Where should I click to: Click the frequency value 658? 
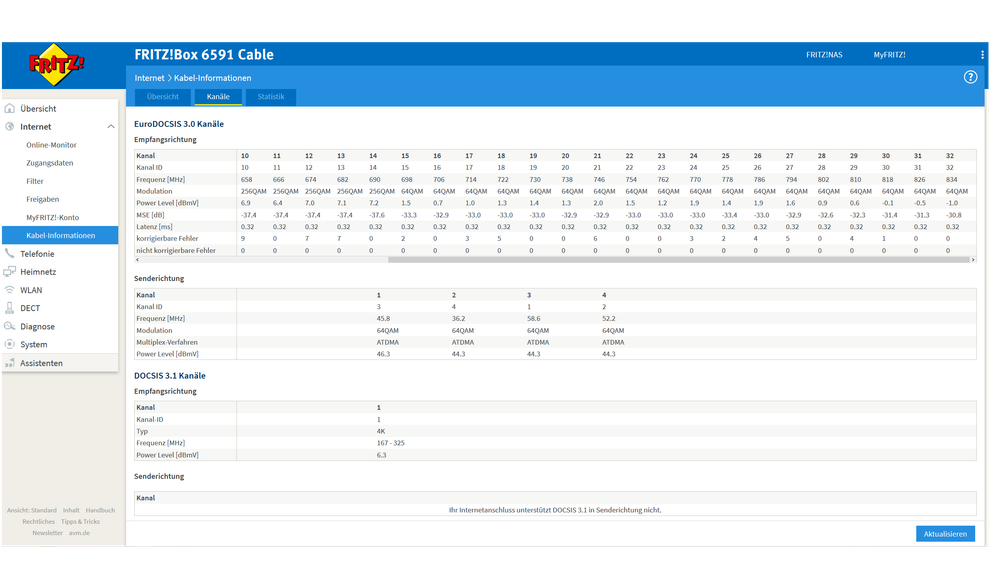click(x=247, y=180)
